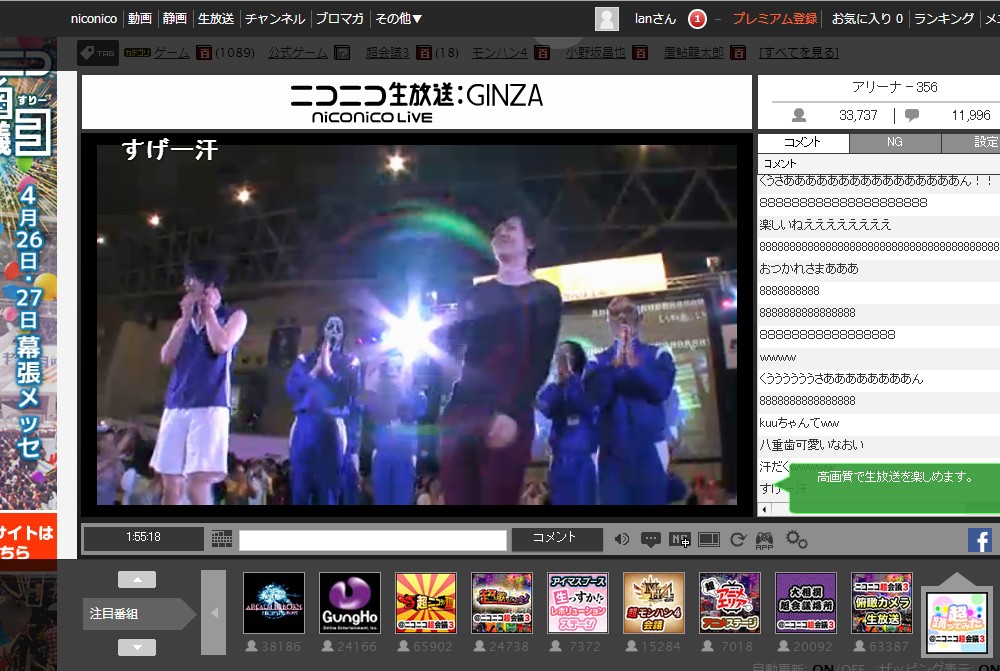Click dictionary icon next to 置鮎龍太郎 tag
This screenshot has height=671, width=1000.
click(x=738, y=52)
